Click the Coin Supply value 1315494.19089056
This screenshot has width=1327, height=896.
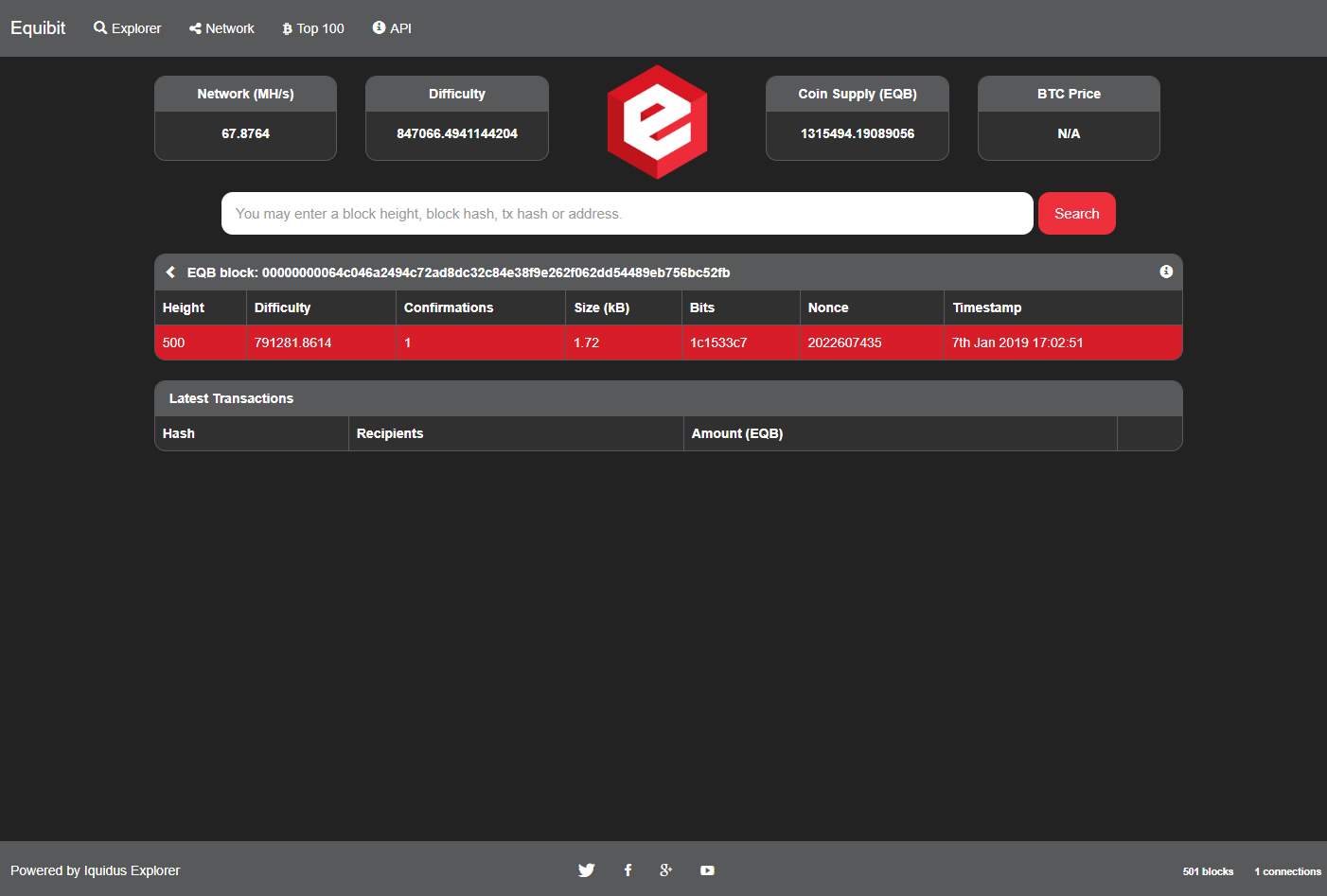click(858, 133)
